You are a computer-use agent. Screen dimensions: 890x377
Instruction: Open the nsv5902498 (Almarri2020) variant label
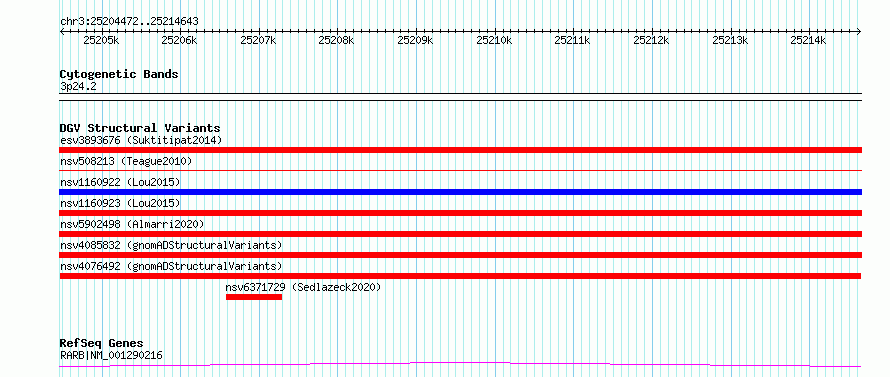pos(132,224)
